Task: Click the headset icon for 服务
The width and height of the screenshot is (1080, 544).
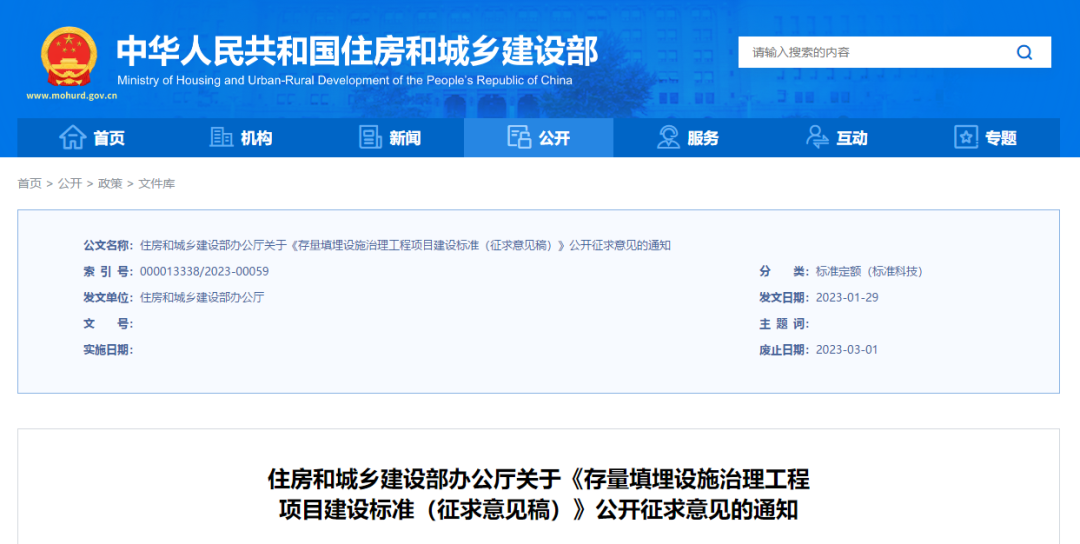Action: [668, 138]
